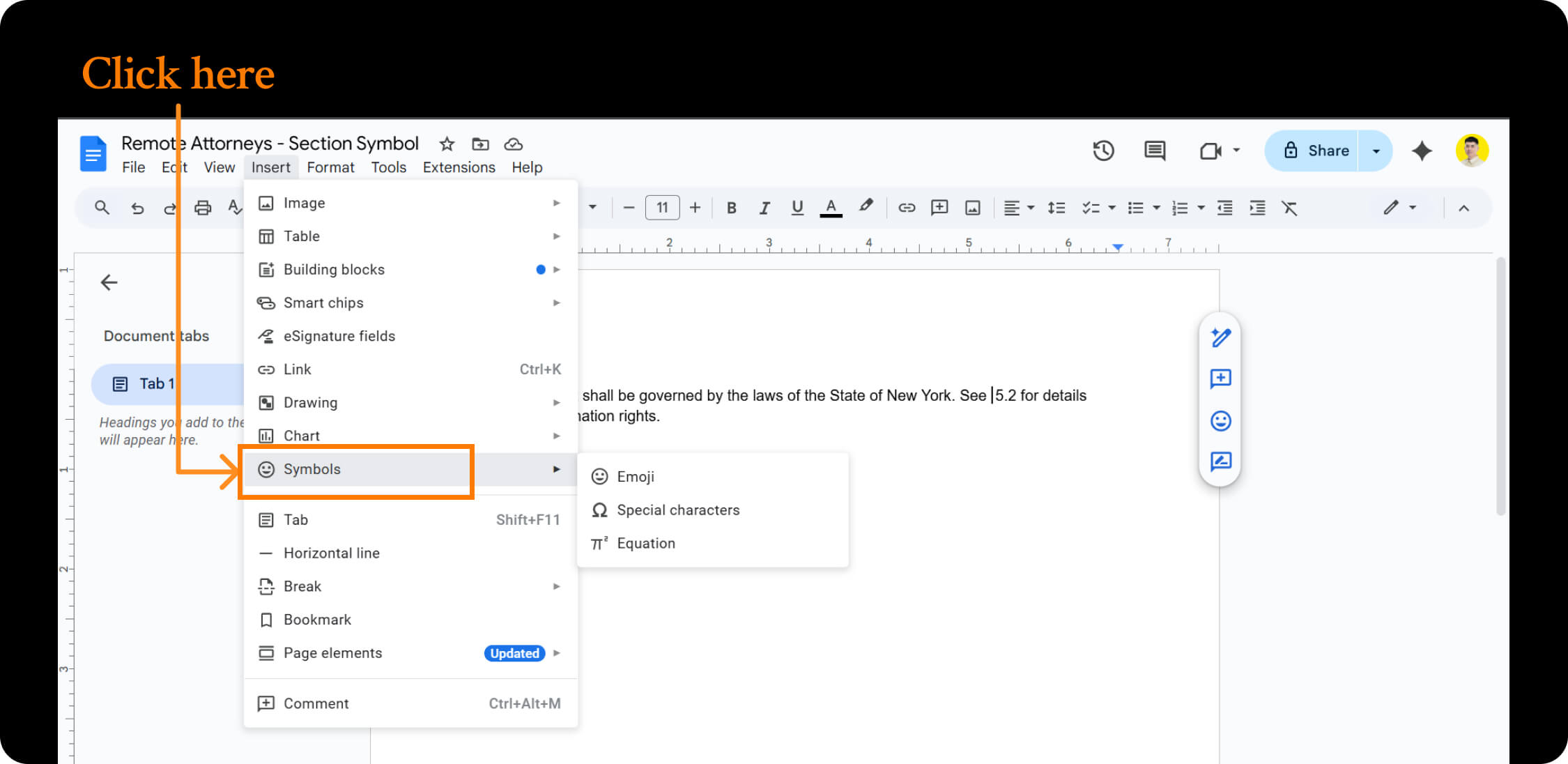Image resolution: width=1568 pixels, height=764 pixels.
Task: Insert a Horizontal line
Action: pyautogui.click(x=410, y=553)
